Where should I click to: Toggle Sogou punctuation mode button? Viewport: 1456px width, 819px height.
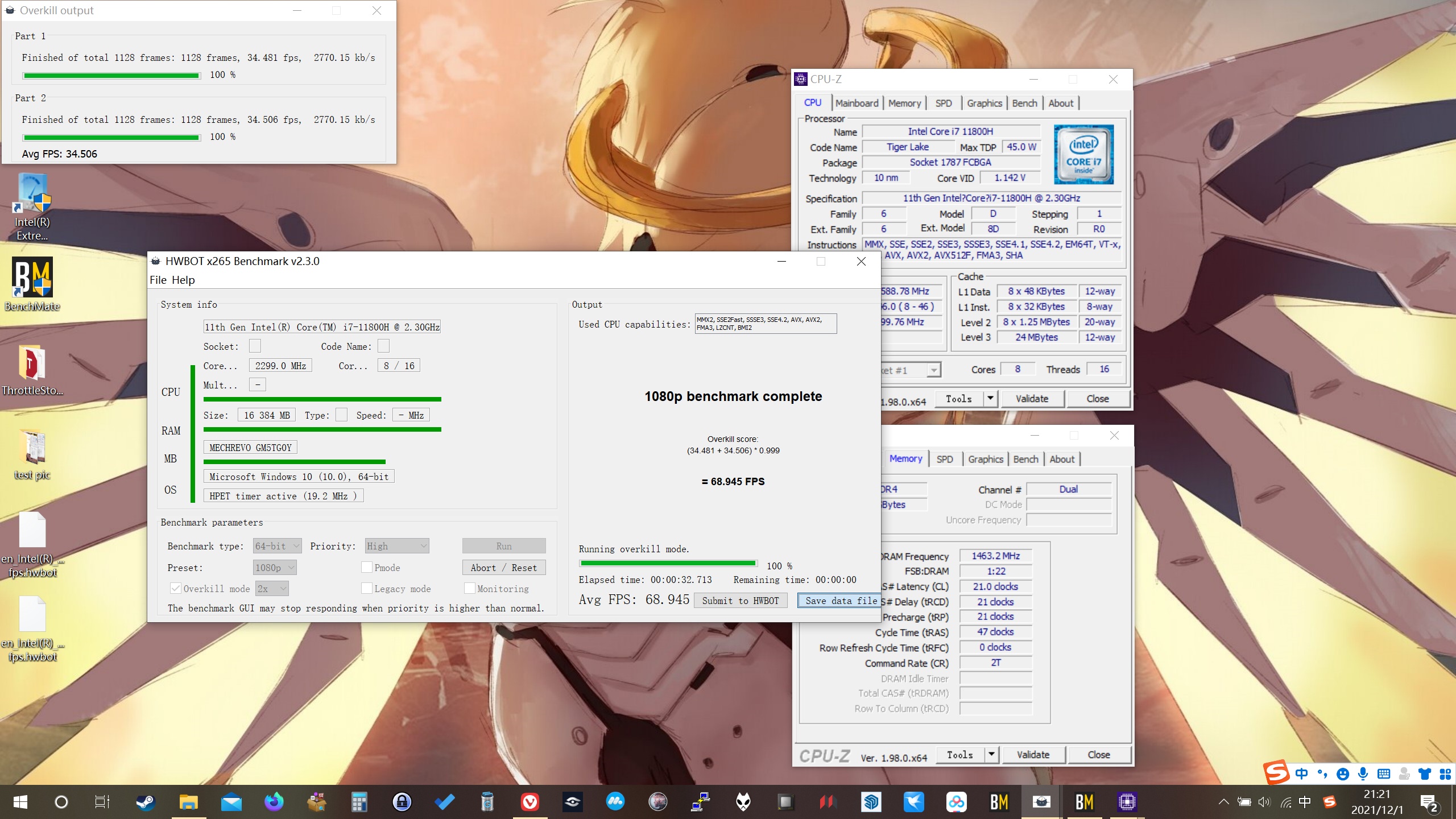(x=1322, y=773)
